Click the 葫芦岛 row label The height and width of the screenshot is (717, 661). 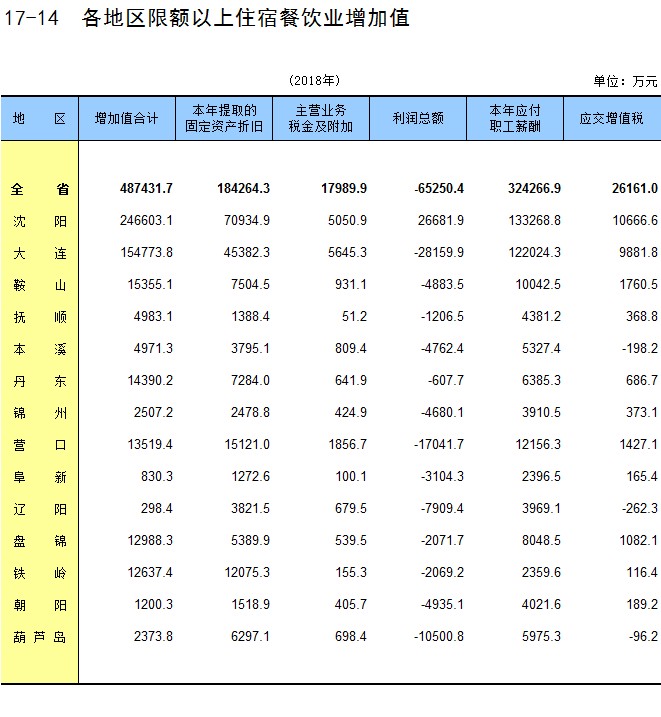tap(40, 637)
